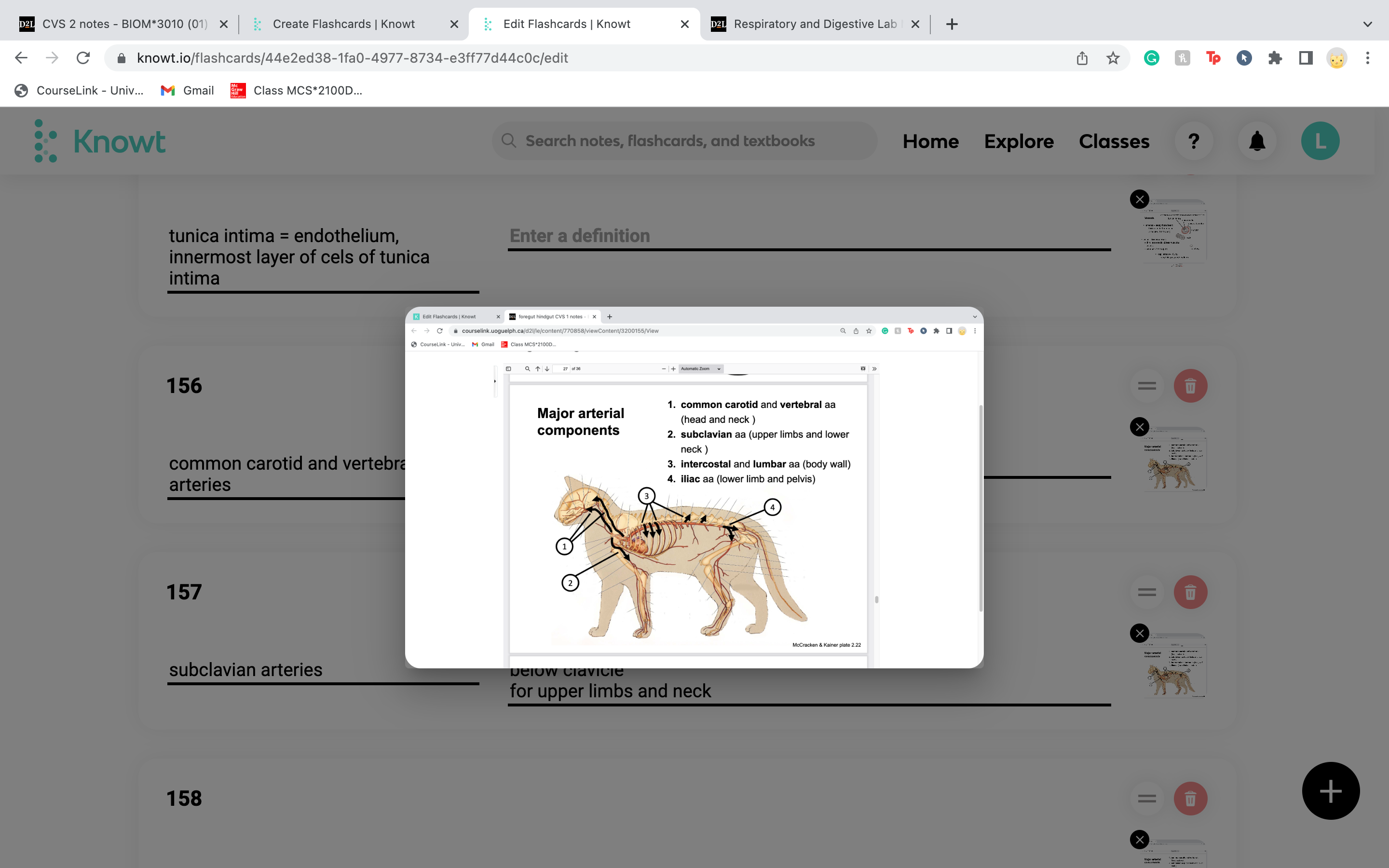This screenshot has height=868, width=1389.
Task: Edit the tunica intima term text
Action: coord(323,257)
